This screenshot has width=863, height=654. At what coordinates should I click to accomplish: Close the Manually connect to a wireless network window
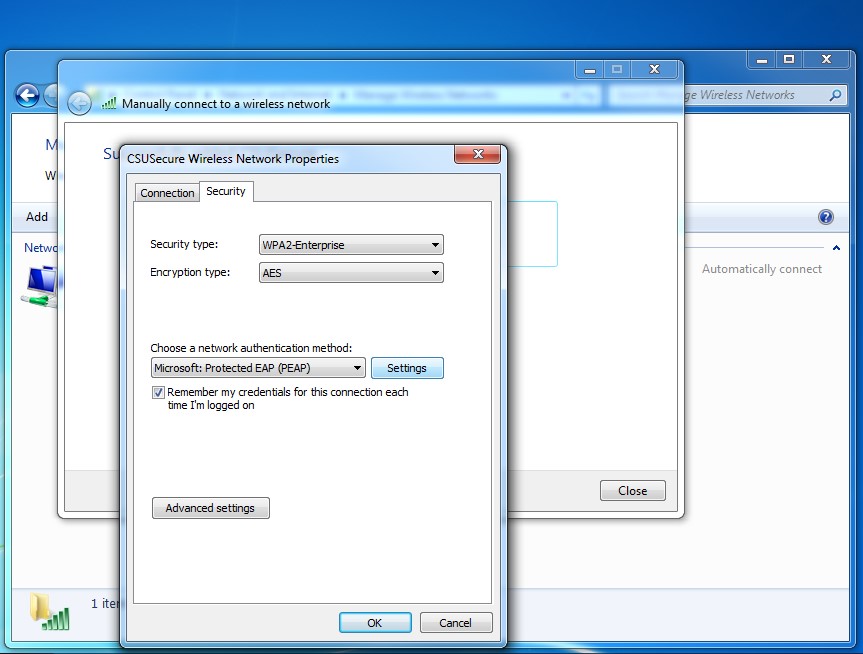(655, 69)
